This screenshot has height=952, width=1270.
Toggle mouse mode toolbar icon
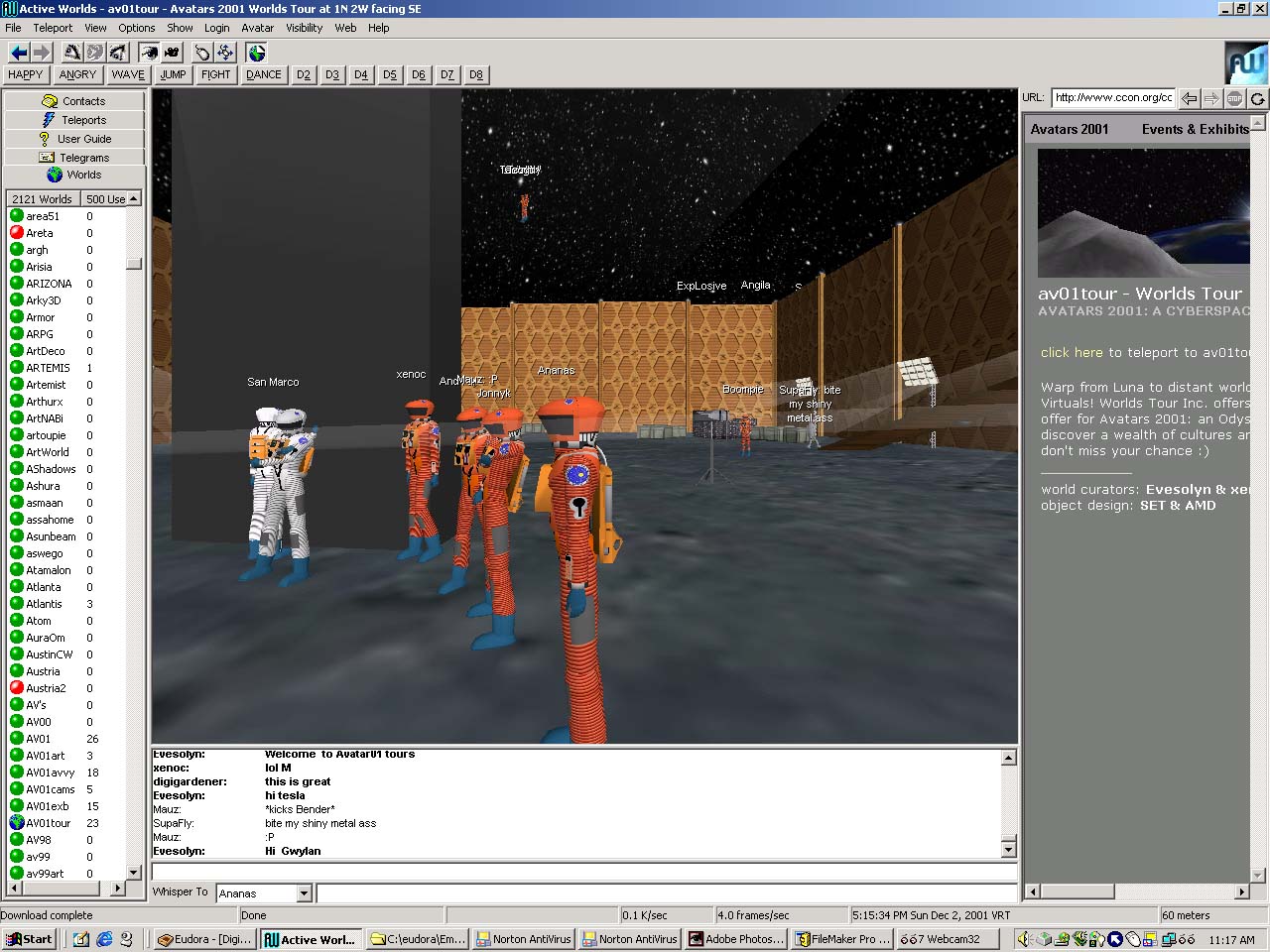[202, 53]
